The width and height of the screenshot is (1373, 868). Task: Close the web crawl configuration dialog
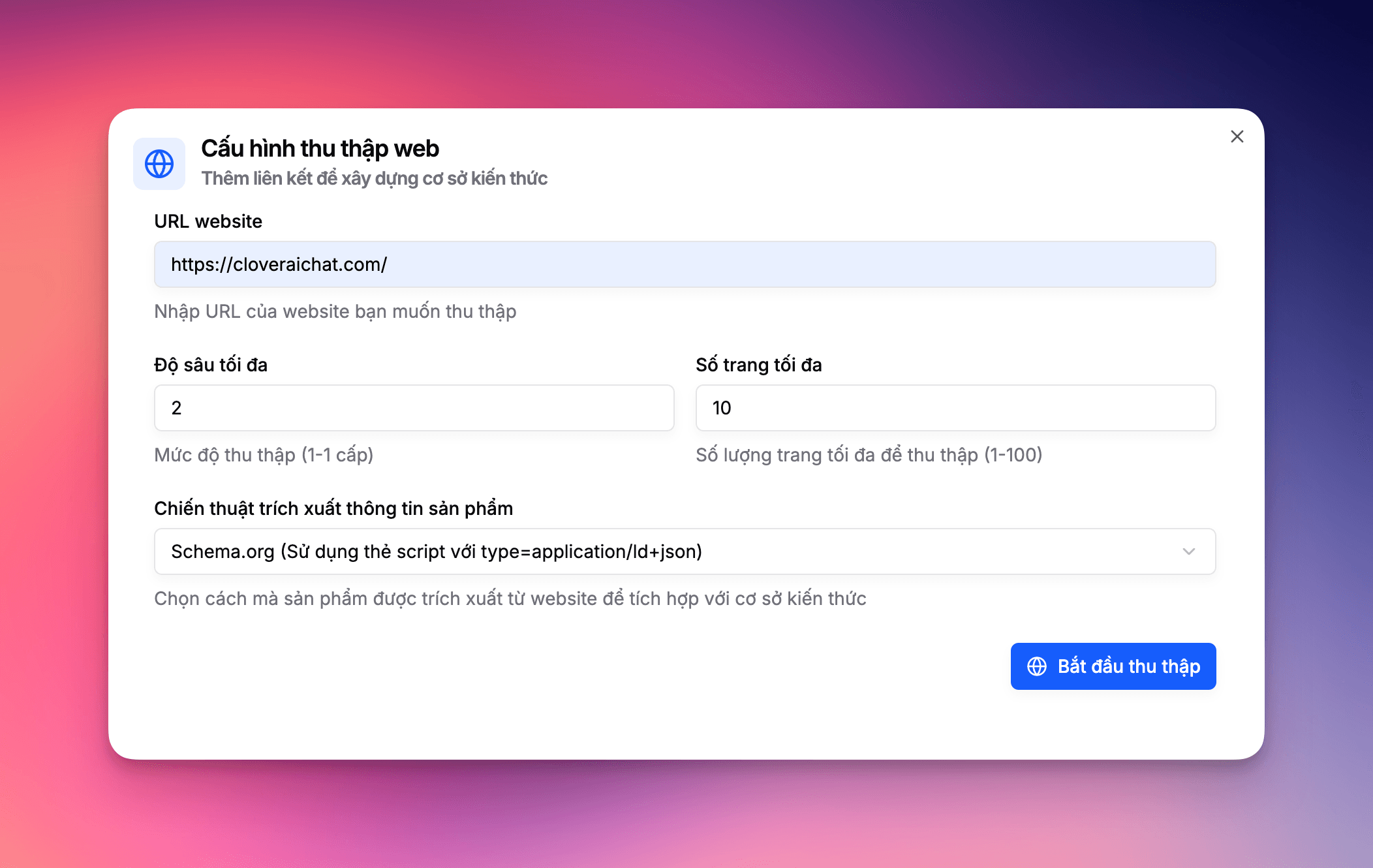click(x=1237, y=136)
